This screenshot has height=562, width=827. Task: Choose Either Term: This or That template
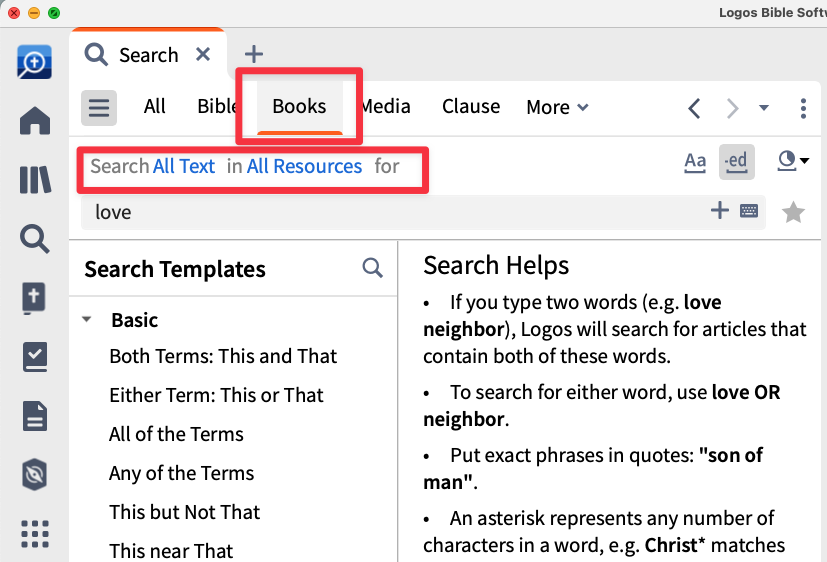pyautogui.click(x=216, y=395)
